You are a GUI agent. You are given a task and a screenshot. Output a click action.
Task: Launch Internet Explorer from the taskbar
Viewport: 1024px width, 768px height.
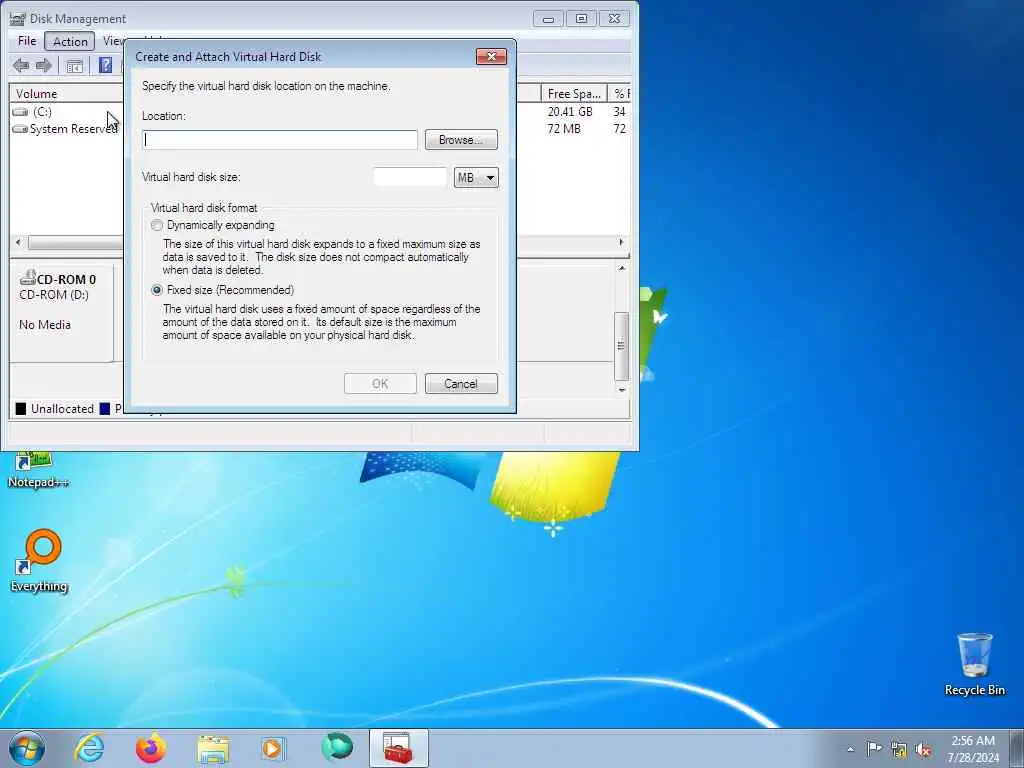pos(89,748)
